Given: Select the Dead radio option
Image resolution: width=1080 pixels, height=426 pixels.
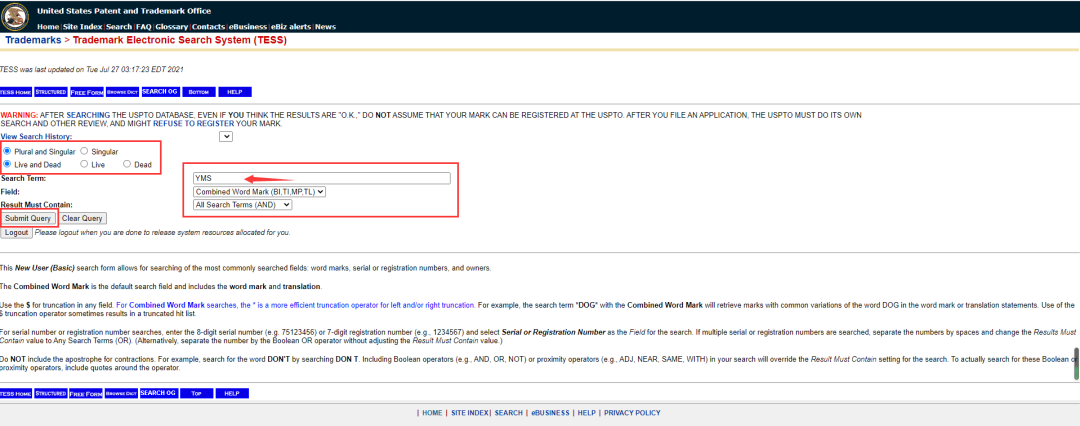Looking at the screenshot, I should click(127, 164).
